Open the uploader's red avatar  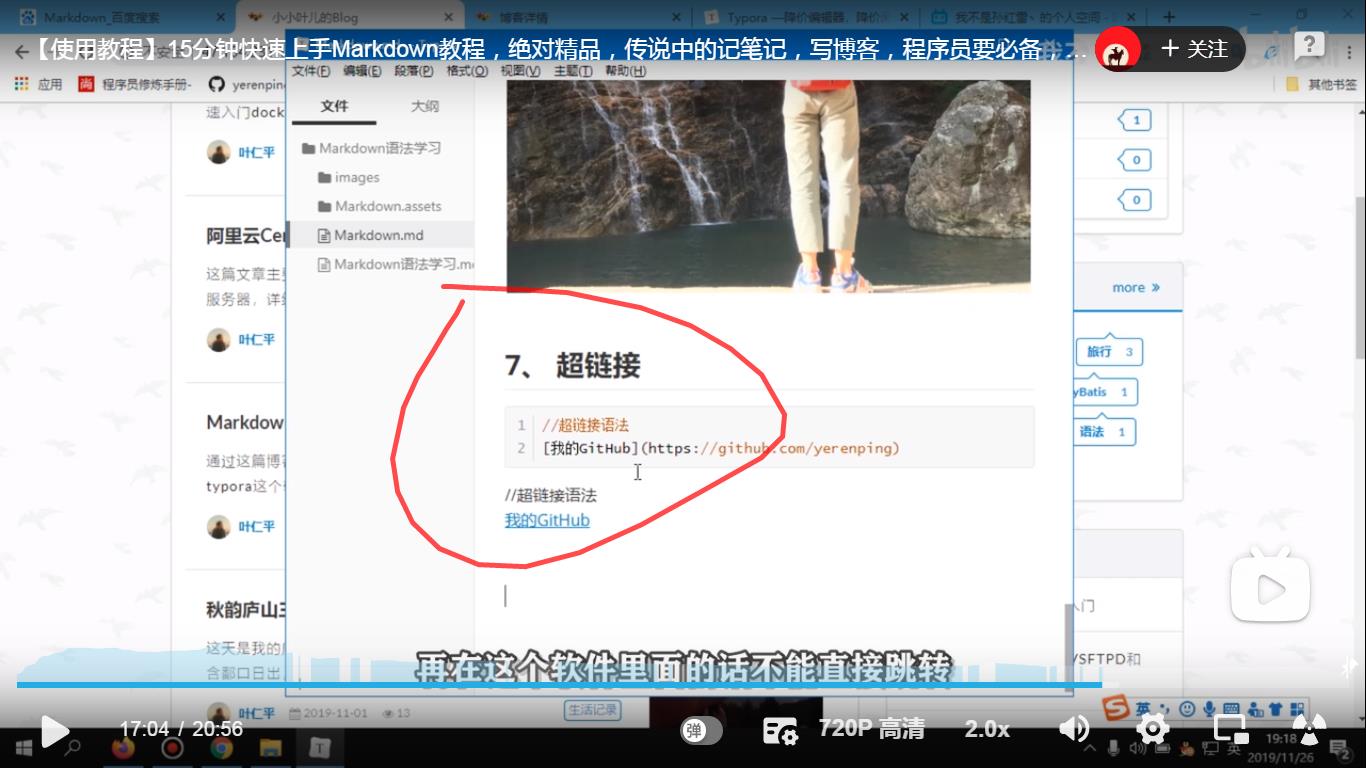[1120, 49]
